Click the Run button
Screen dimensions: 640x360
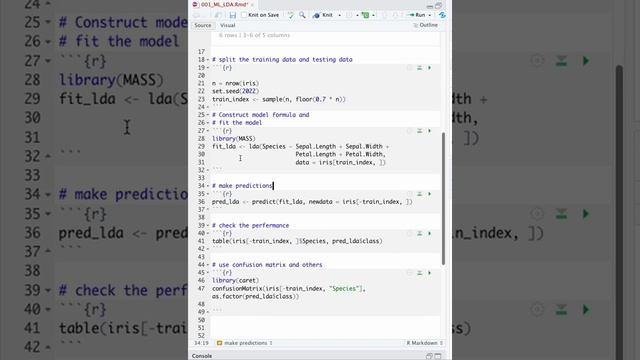coord(417,15)
